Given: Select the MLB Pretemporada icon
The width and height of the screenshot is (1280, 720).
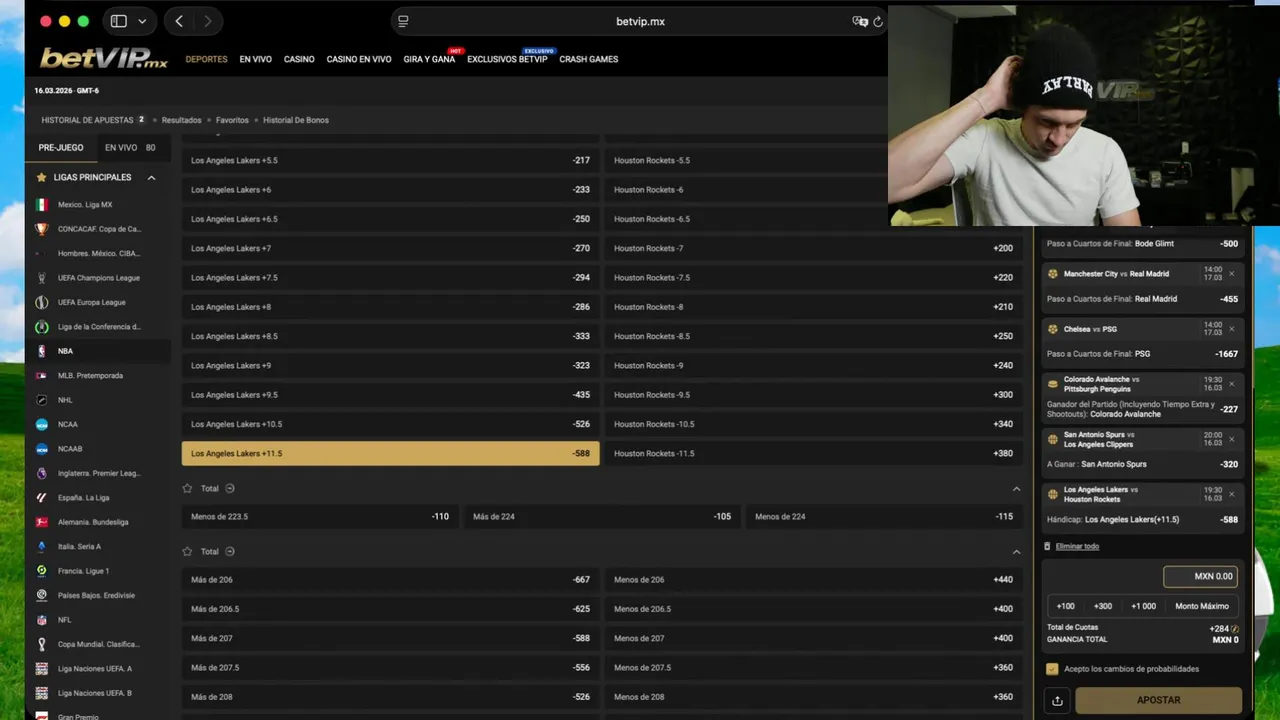Looking at the screenshot, I should pyautogui.click(x=41, y=376).
